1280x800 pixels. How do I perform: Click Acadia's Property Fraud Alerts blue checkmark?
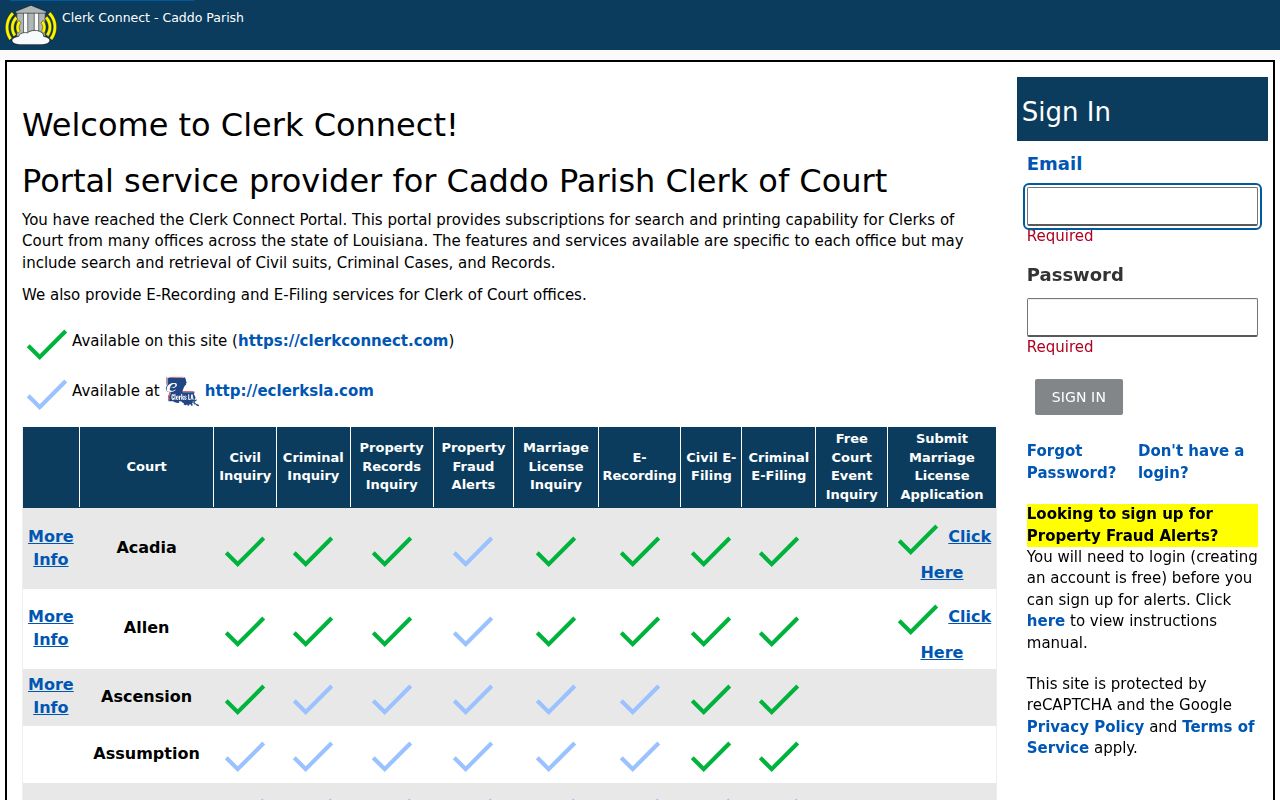coord(473,551)
